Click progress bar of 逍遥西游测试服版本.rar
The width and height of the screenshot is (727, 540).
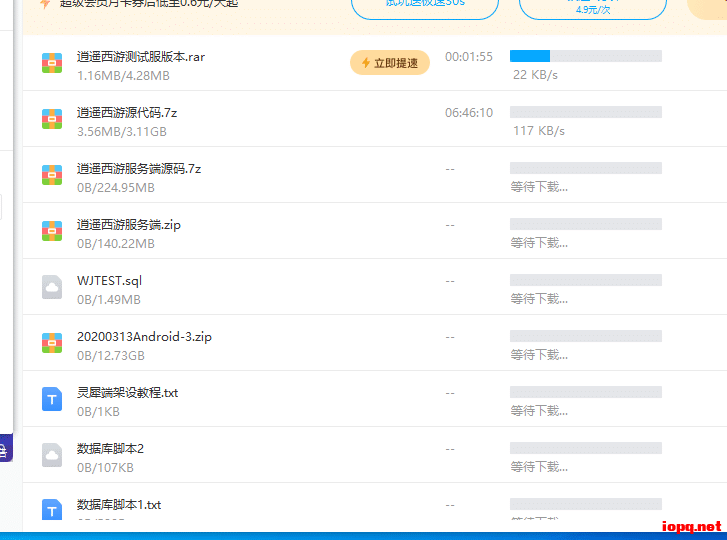point(585,56)
